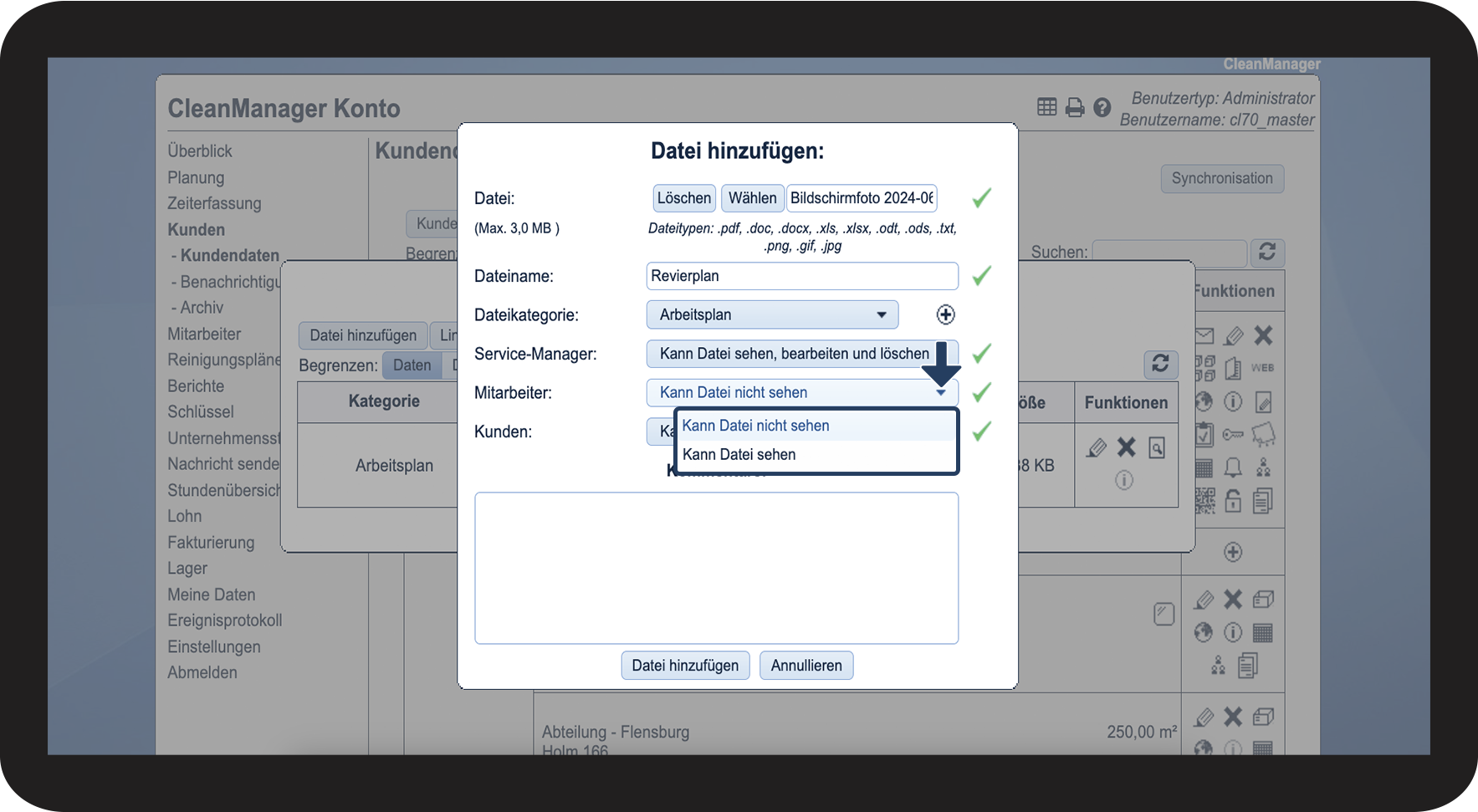Click the bell notification icon in Funktionen
This screenshot has height=812, width=1478.
coord(1233,467)
